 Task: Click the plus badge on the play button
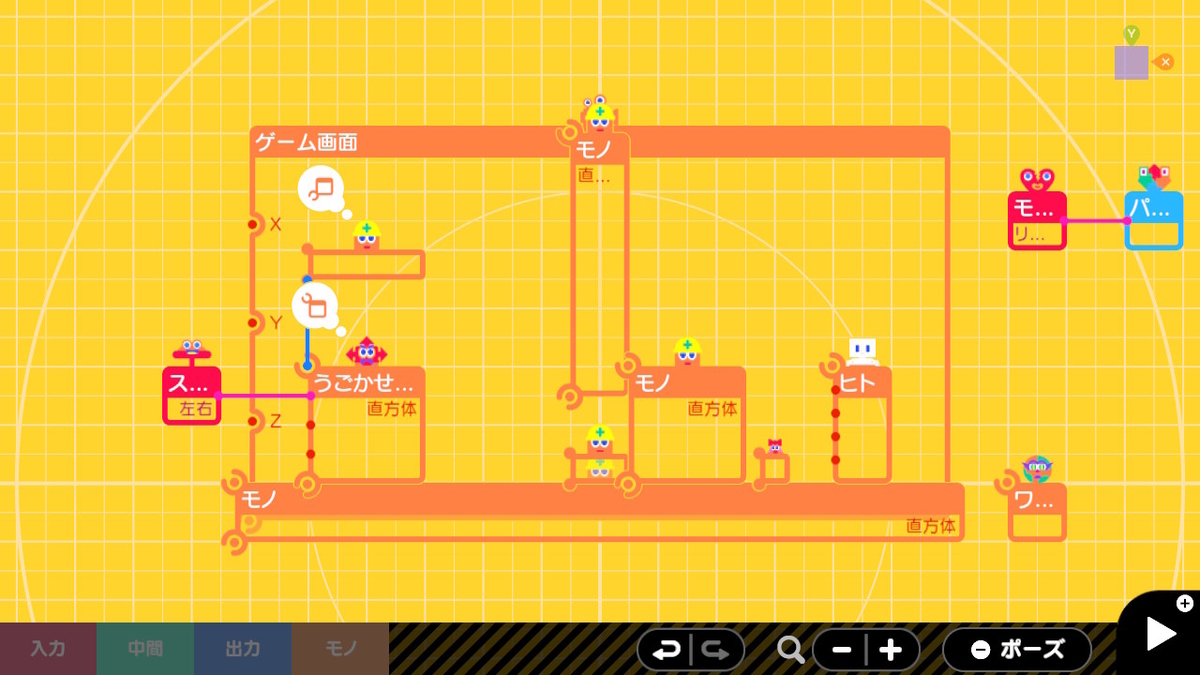coord(1185,603)
